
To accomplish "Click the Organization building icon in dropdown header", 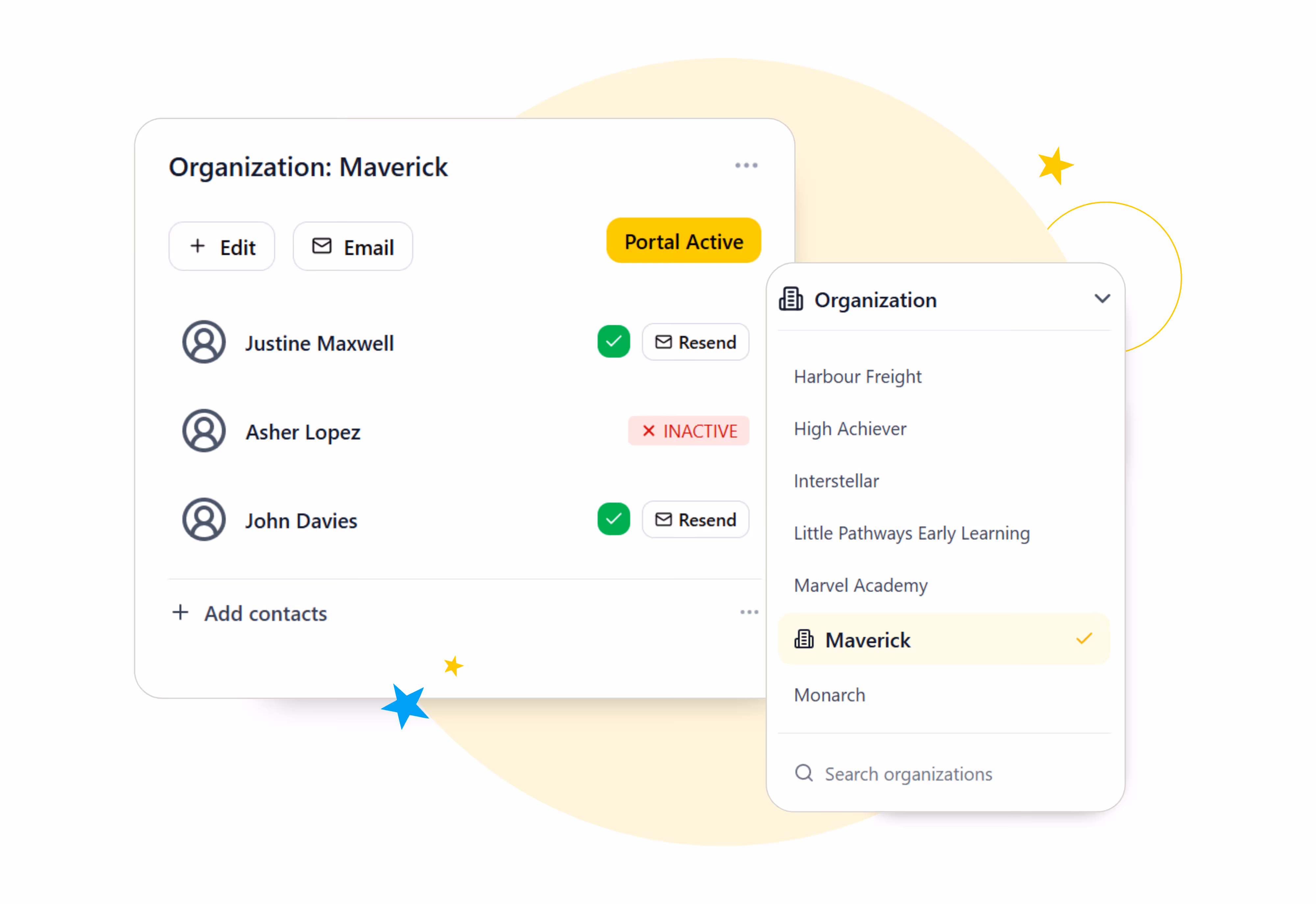I will coord(791,299).
